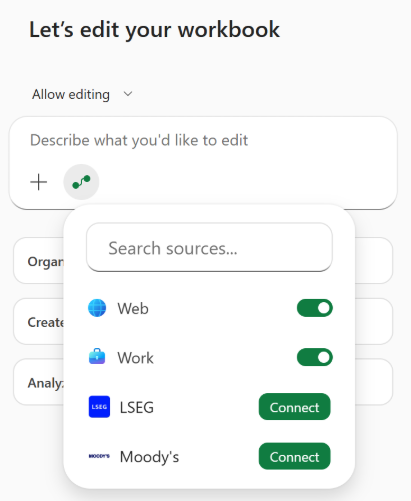Expand the chevron next to Allow editing

(x=128, y=94)
